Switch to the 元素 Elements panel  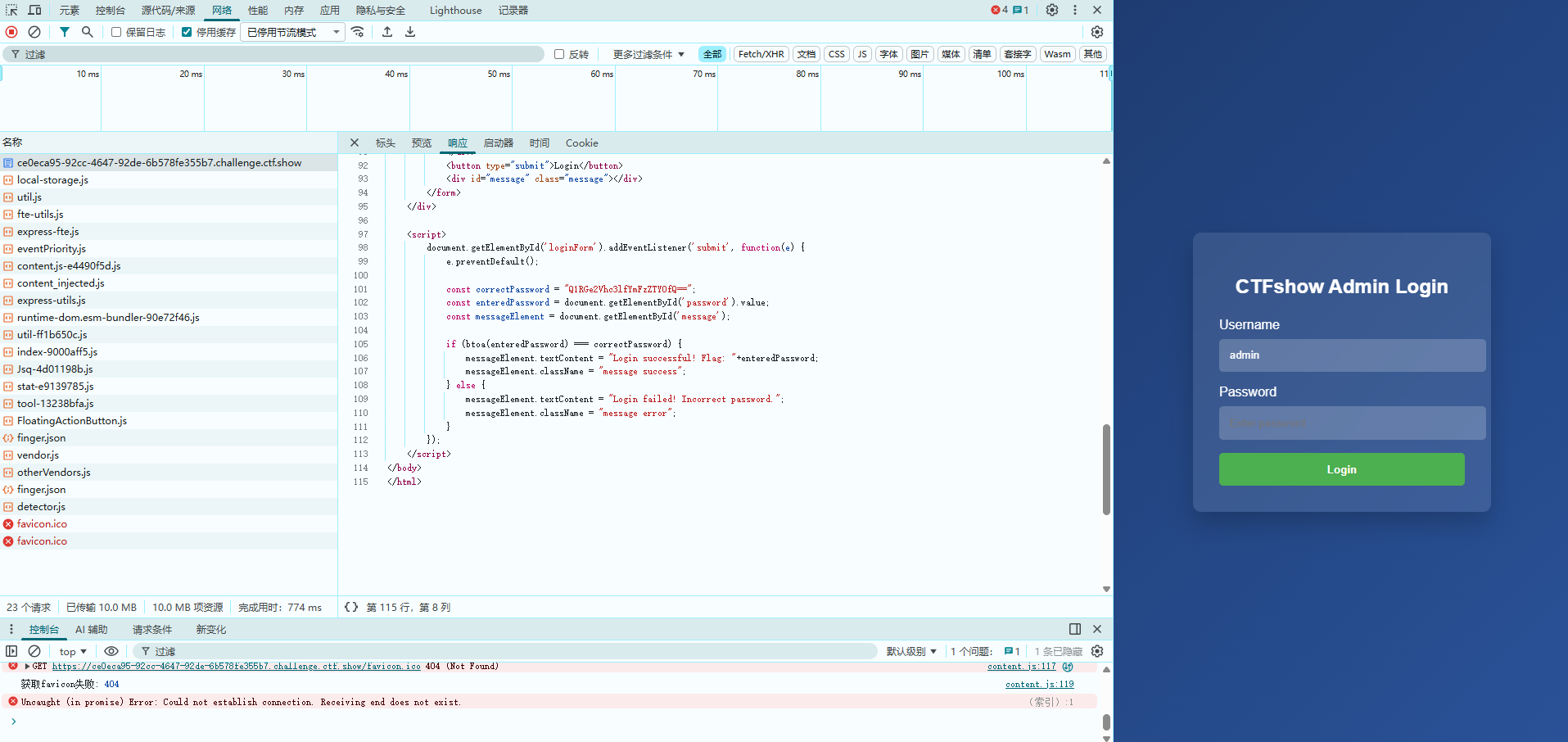(x=70, y=10)
